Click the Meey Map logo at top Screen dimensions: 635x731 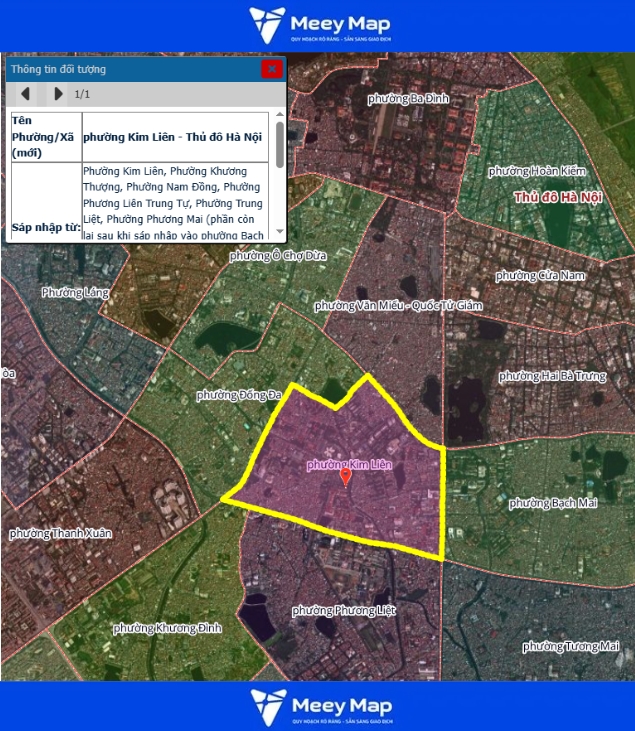(x=318, y=25)
